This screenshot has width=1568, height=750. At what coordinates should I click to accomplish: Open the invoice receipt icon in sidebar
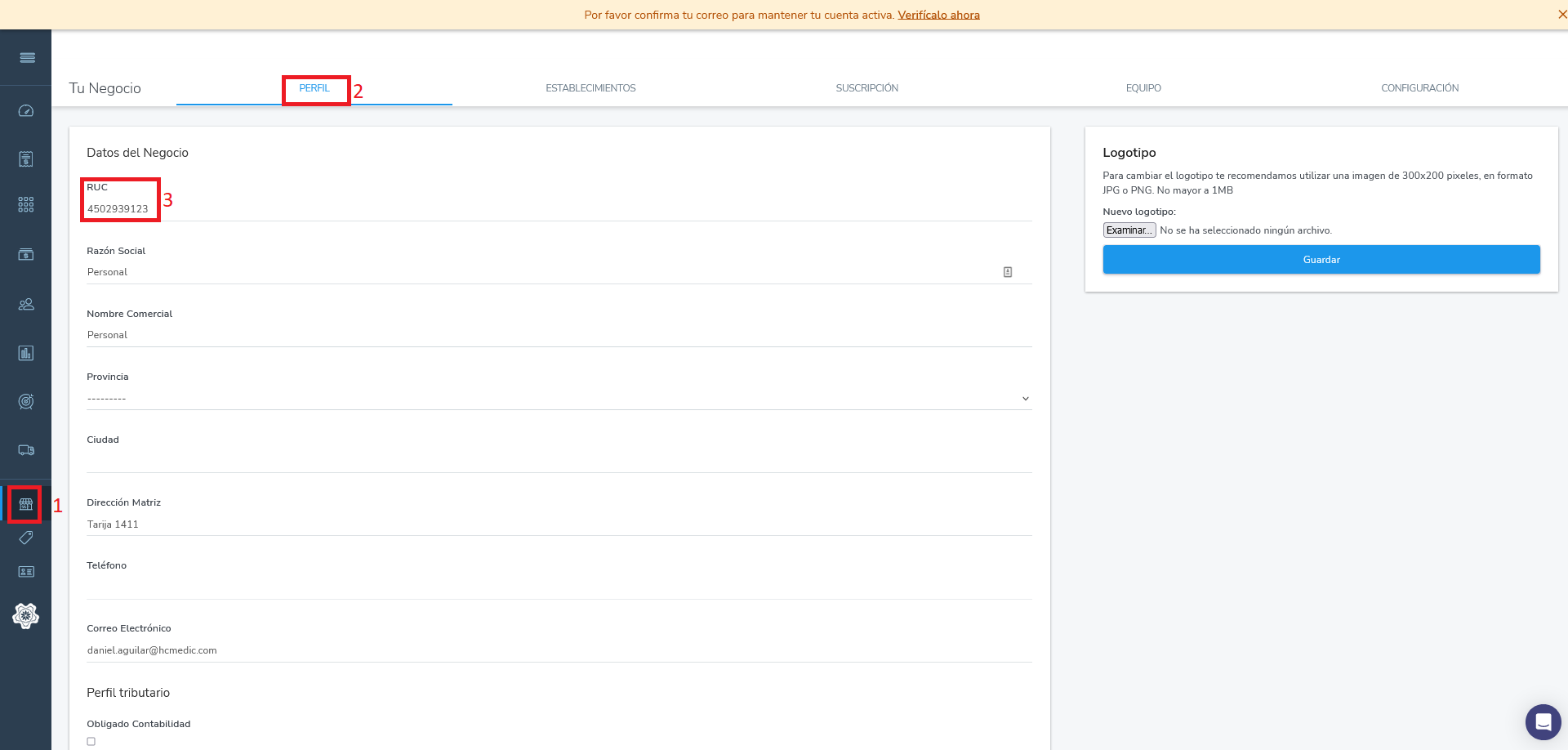(26, 158)
